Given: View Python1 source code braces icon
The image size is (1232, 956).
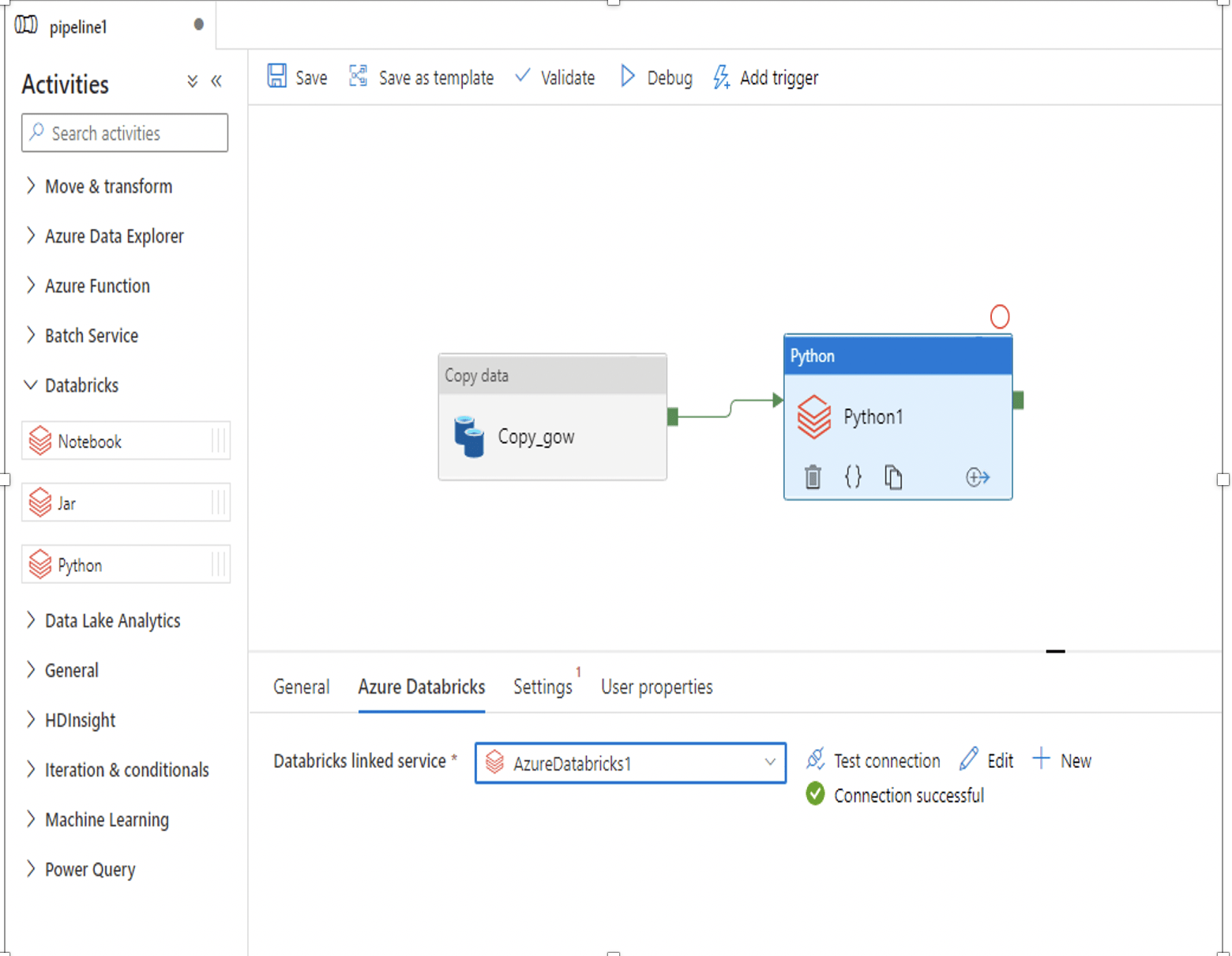Looking at the screenshot, I should pyautogui.click(x=853, y=476).
